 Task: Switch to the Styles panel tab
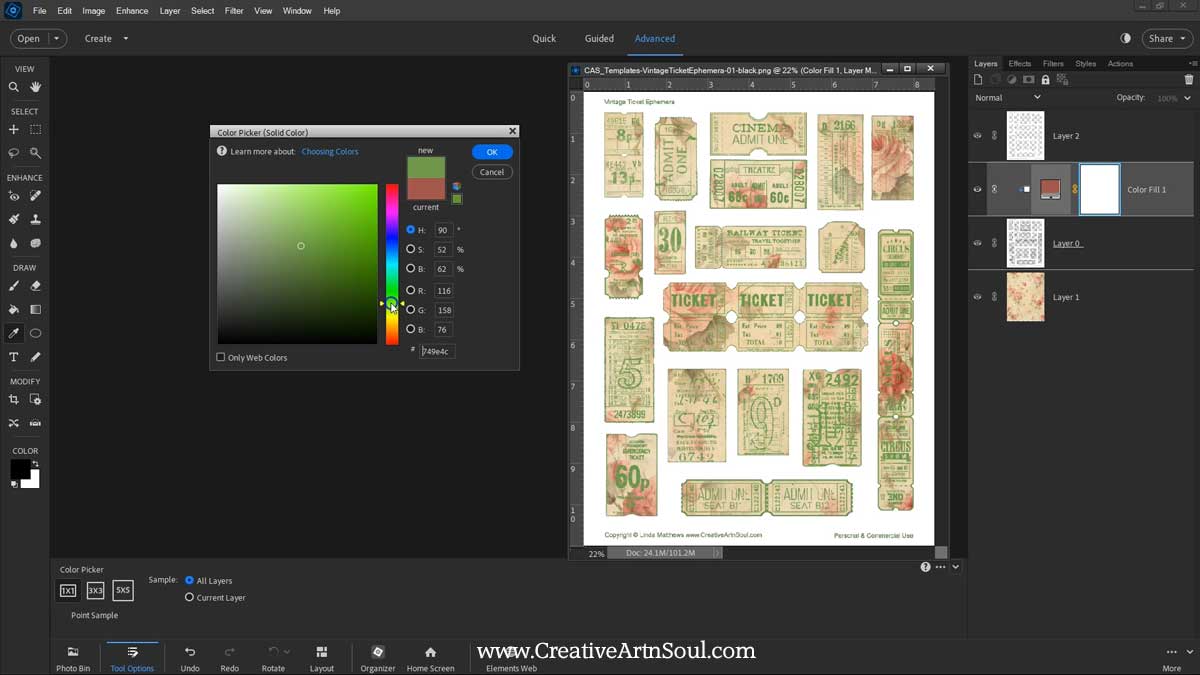tap(1085, 63)
